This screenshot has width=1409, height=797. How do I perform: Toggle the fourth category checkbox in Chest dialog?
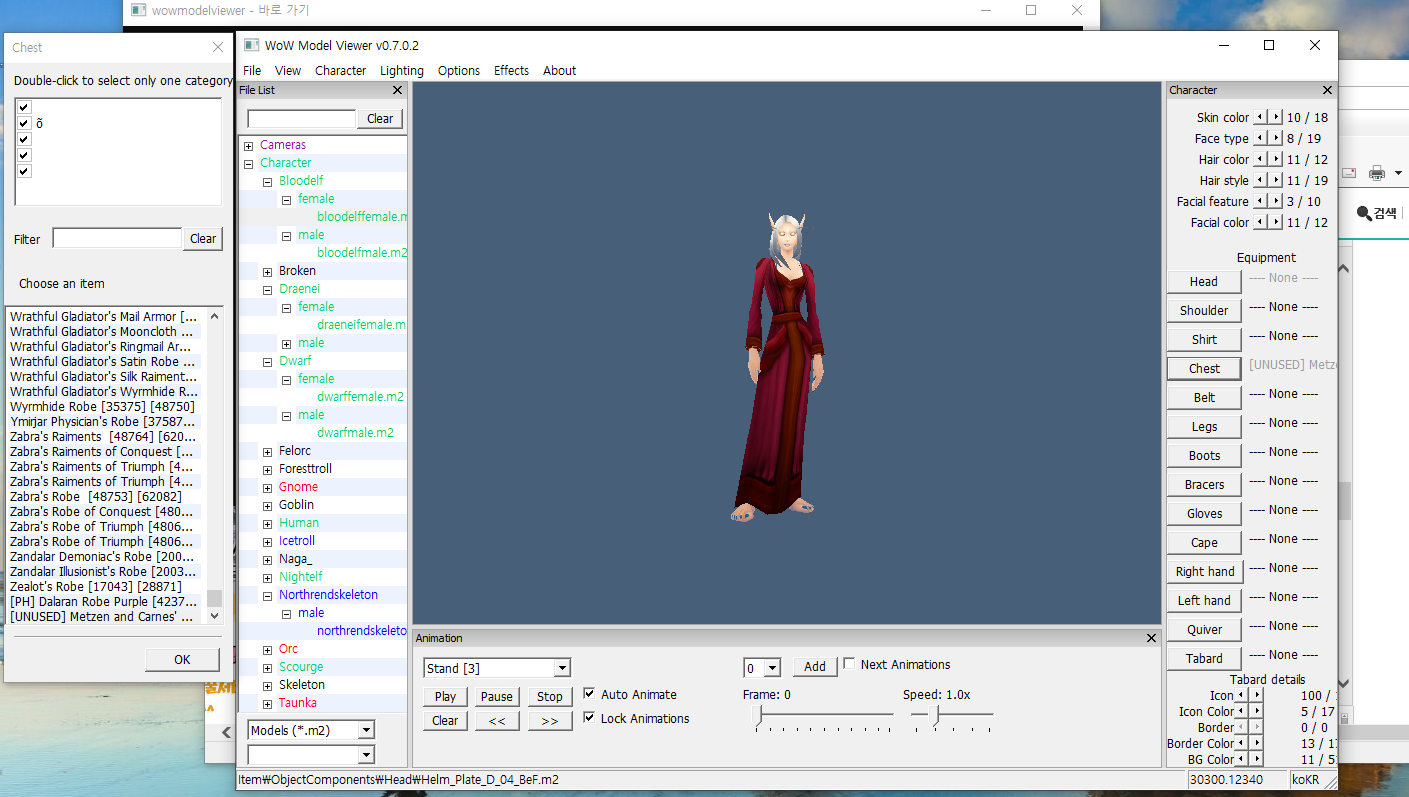24,155
